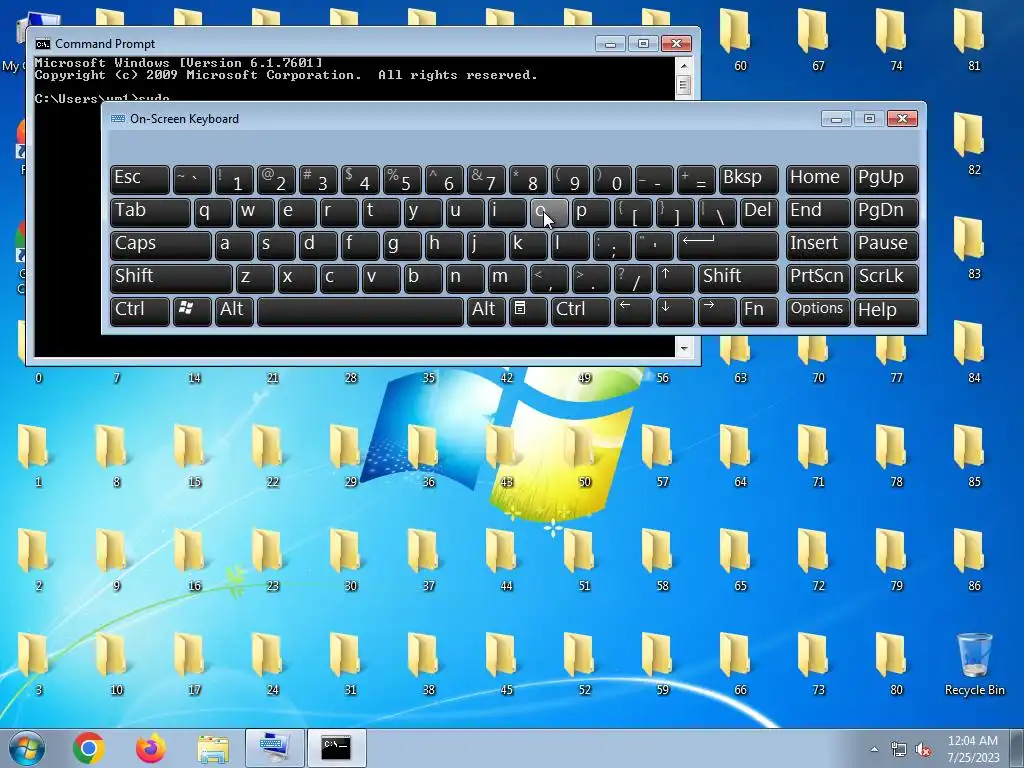The image size is (1024, 768).
Task: Click the number 5 key
Action: point(401,178)
